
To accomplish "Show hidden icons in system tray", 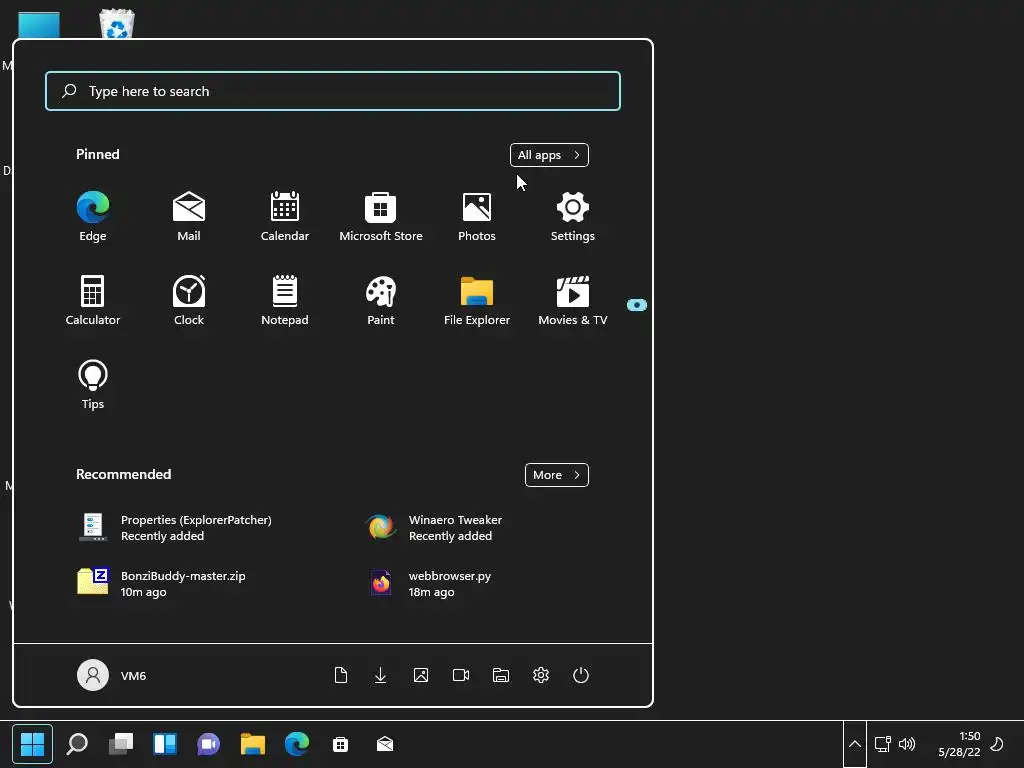I will pyautogui.click(x=855, y=744).
